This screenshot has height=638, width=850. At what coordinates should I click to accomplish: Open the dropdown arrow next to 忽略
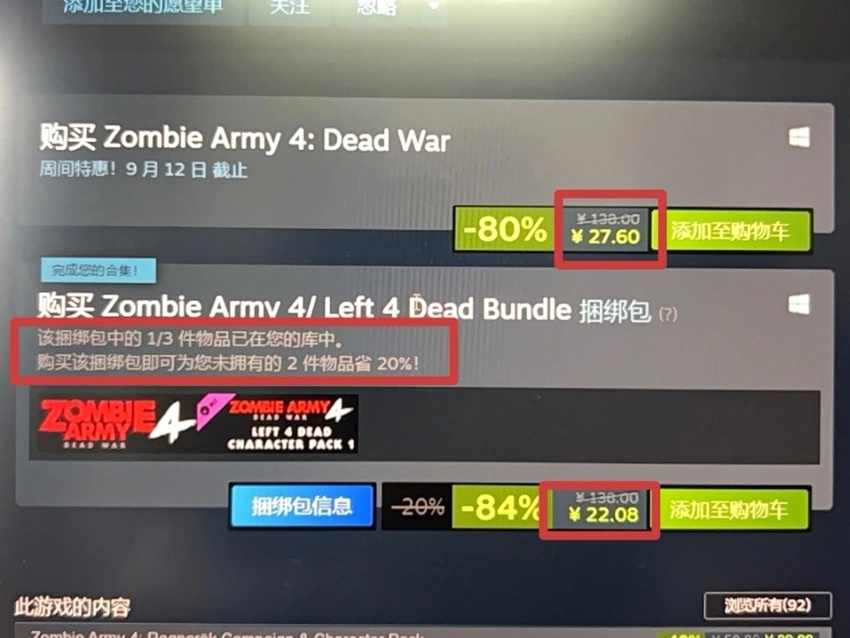[434, 5]
